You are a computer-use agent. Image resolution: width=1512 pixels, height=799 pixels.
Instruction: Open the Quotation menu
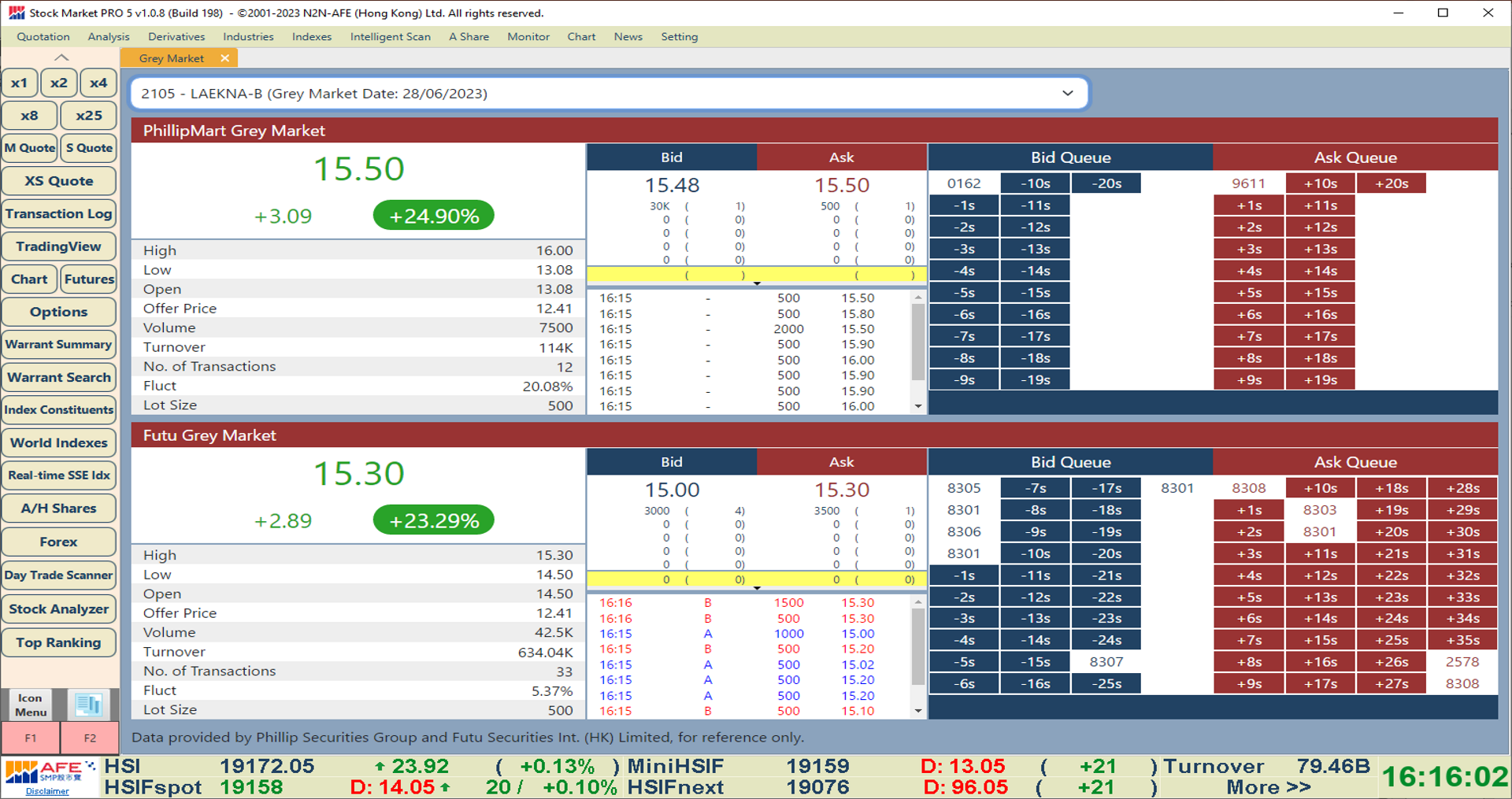[x=43, y=37]
